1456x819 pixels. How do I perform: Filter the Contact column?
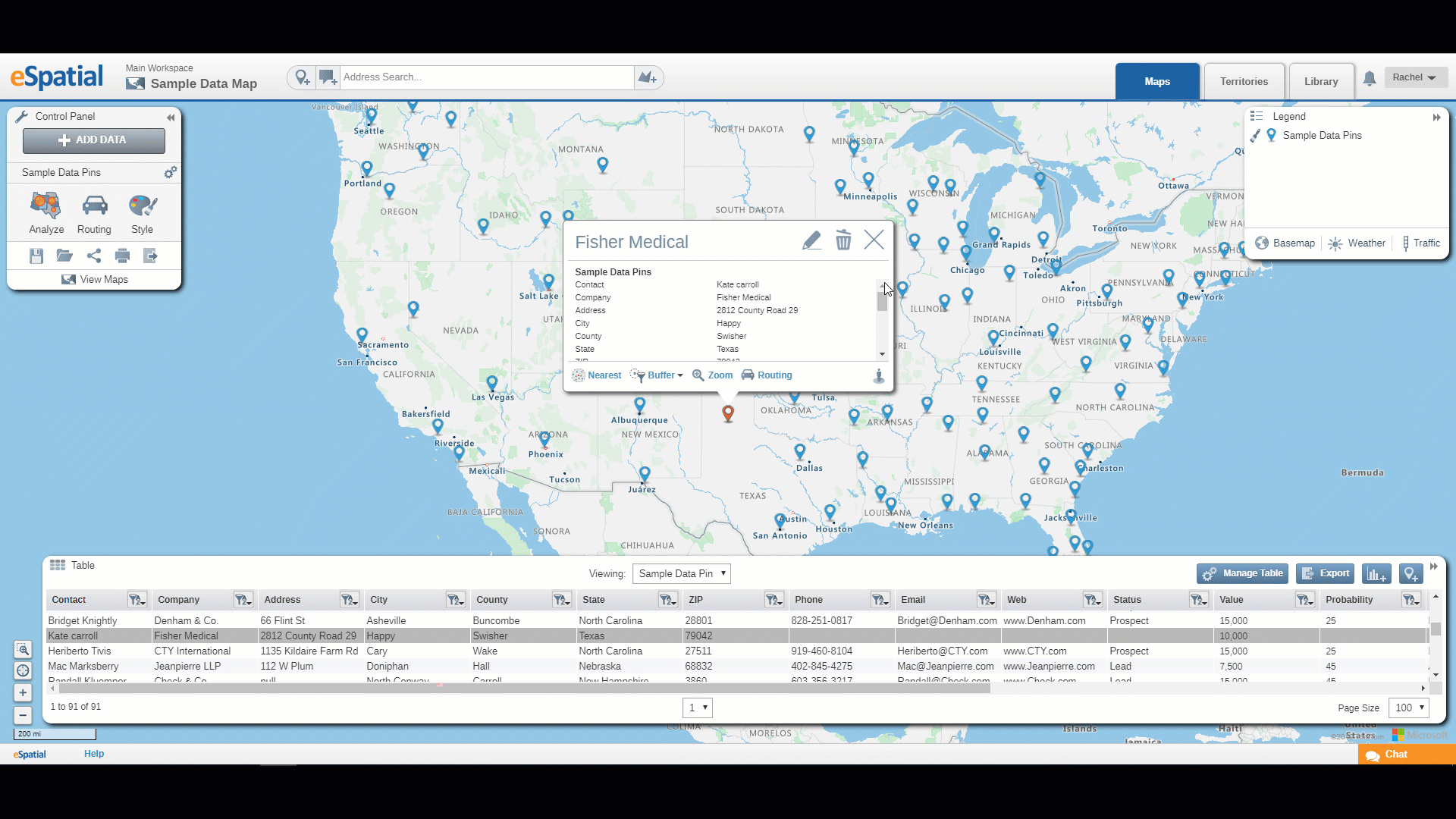coord(136,600)
